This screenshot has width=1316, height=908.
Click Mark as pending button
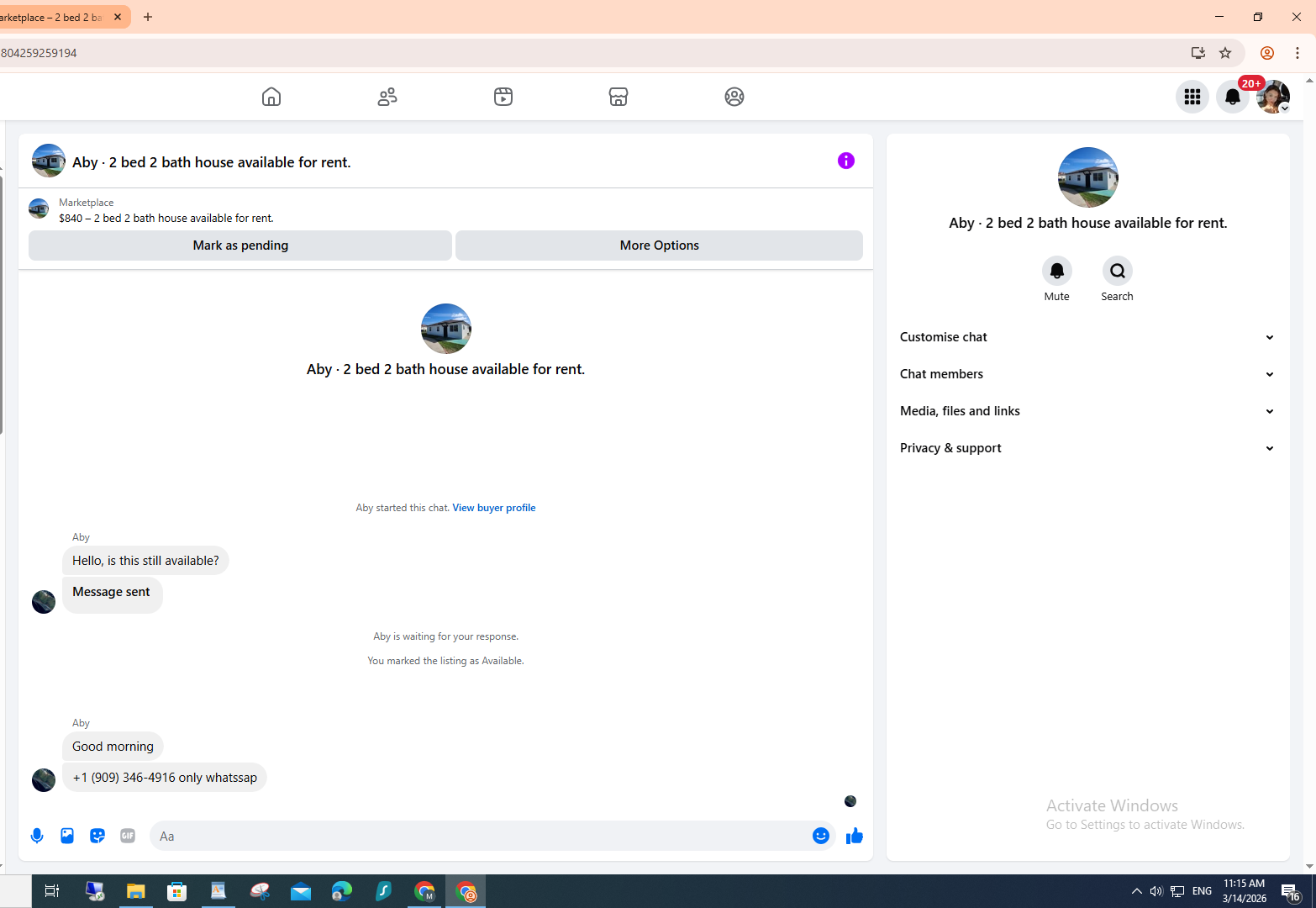pyautogui.click(x=240, y=245)
